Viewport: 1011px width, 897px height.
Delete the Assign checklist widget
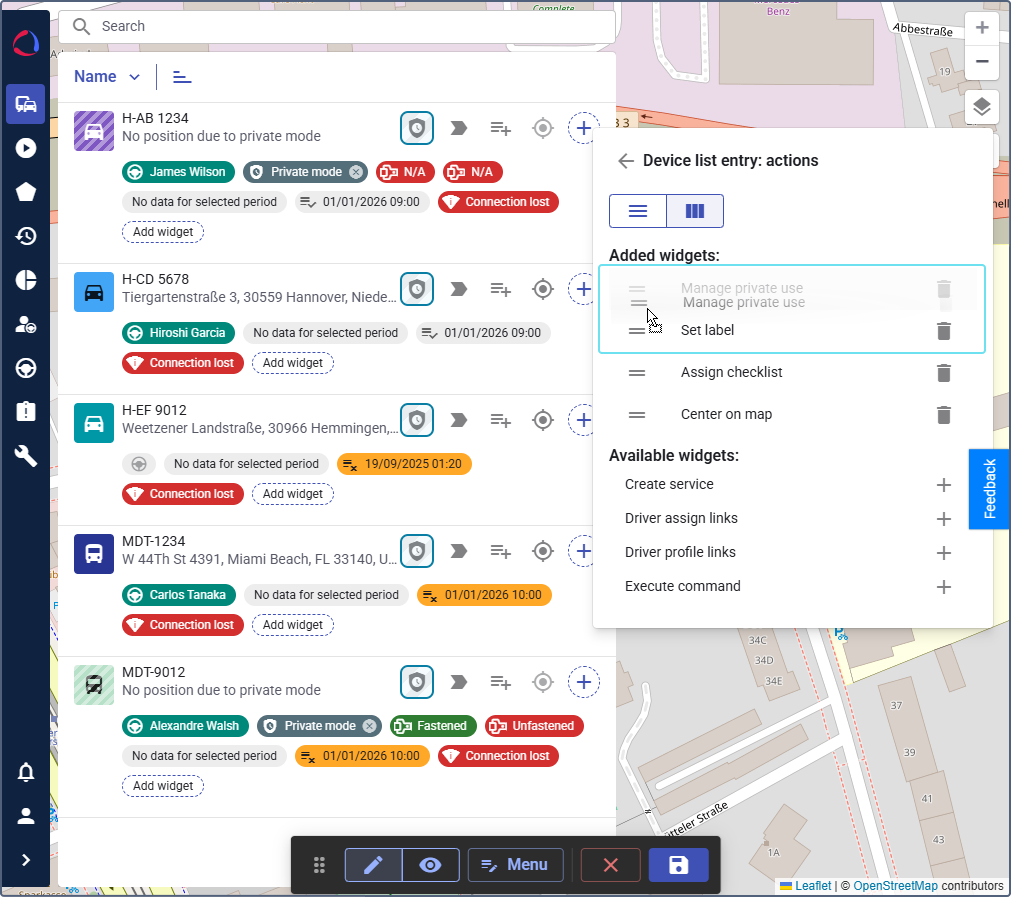943,373
